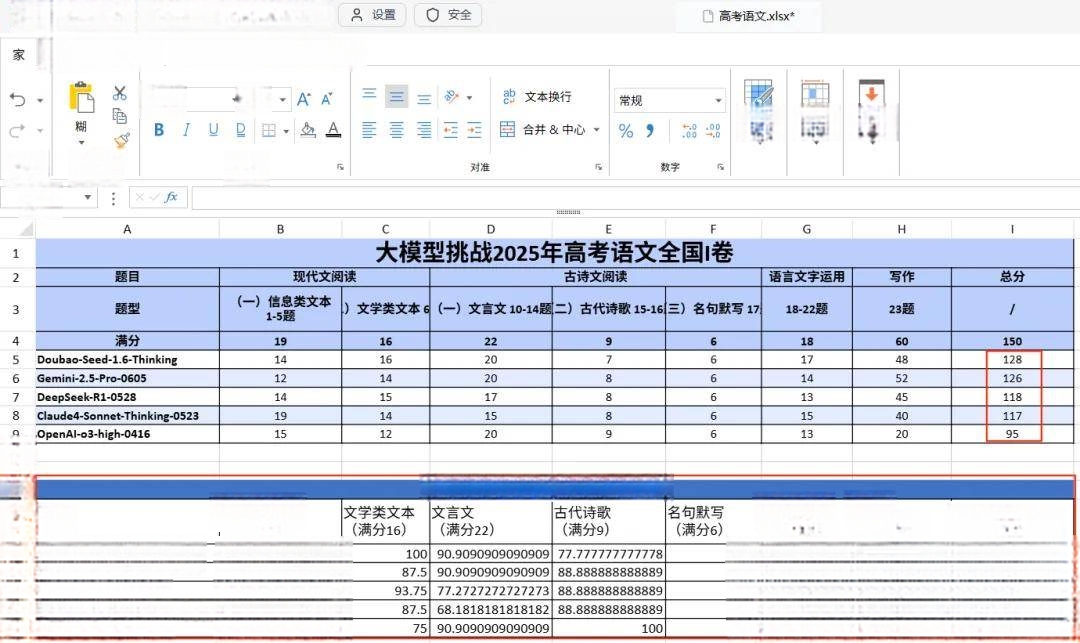The height and width of the screenshot is (643, 1080).
Task: Open the 合并 & 中心 dropdown arrow
Action: (x=596, y=129)
